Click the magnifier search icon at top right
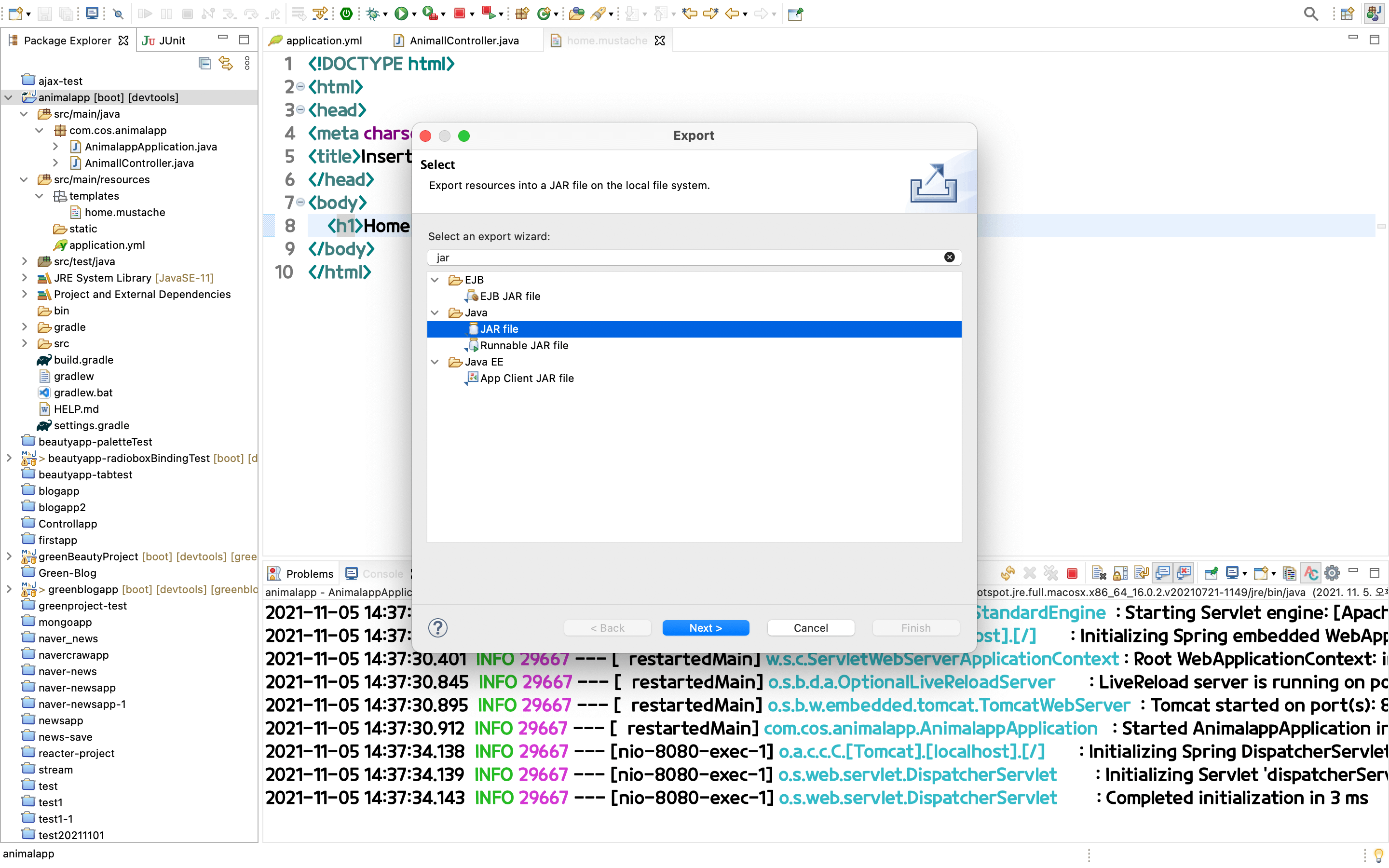The width and height of the screenshot is (1389, 868). click(1310, 13)
